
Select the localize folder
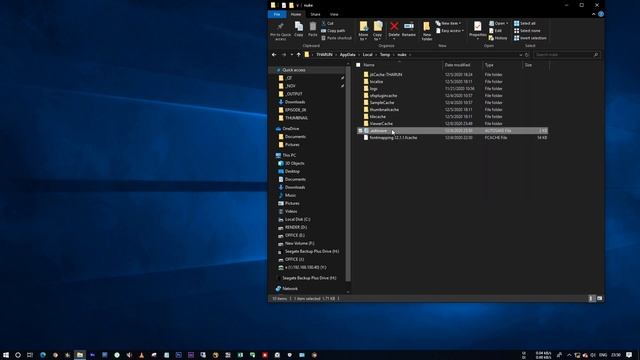376,82
